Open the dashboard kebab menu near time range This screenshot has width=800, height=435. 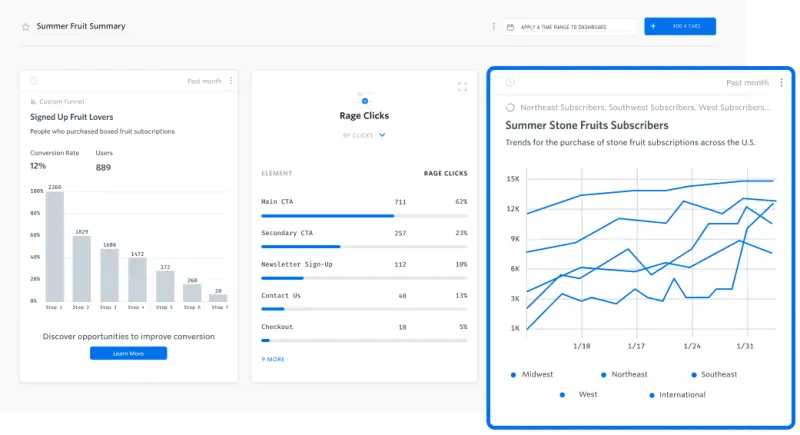[493, 27]
